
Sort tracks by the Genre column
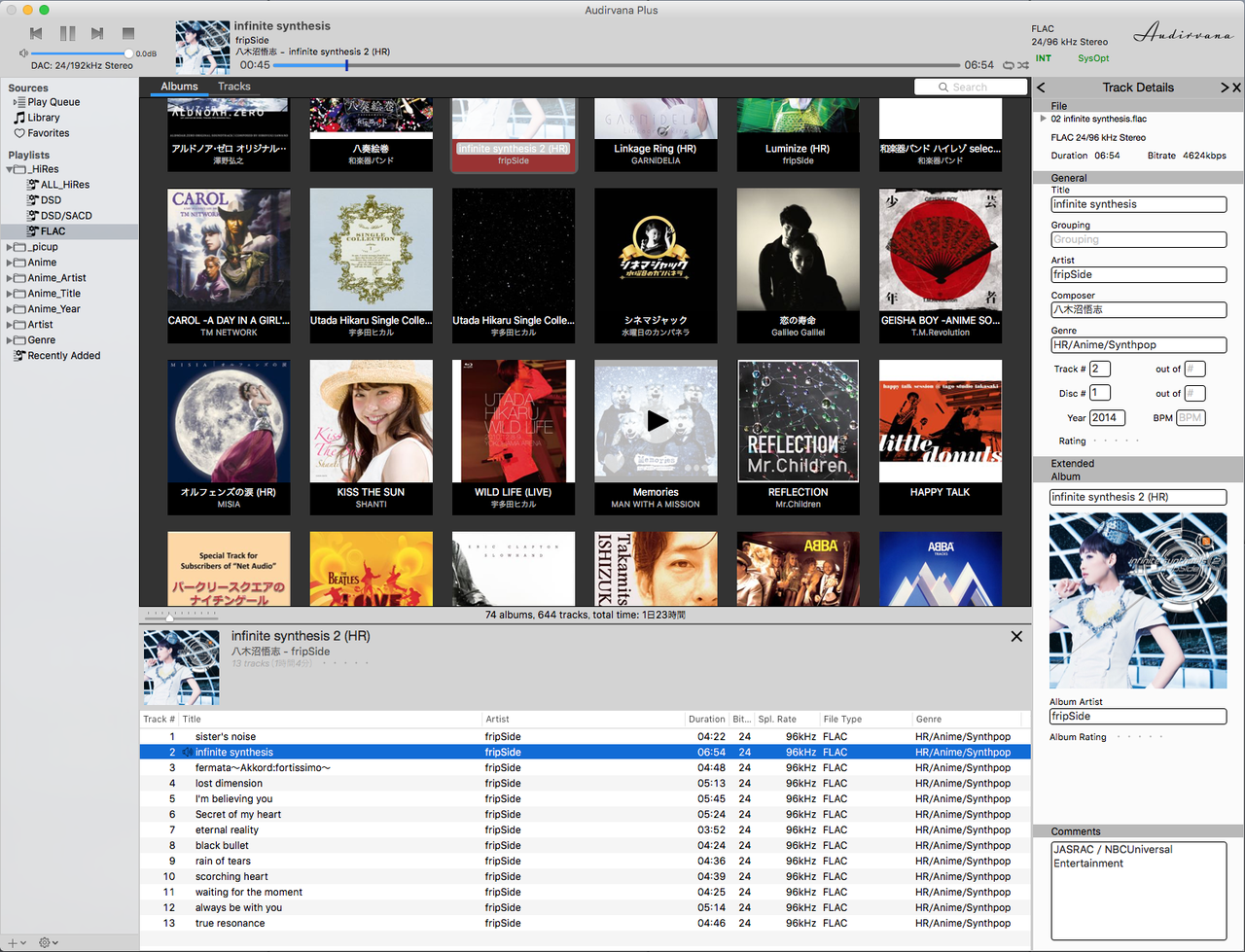click(x=967, y=720)
